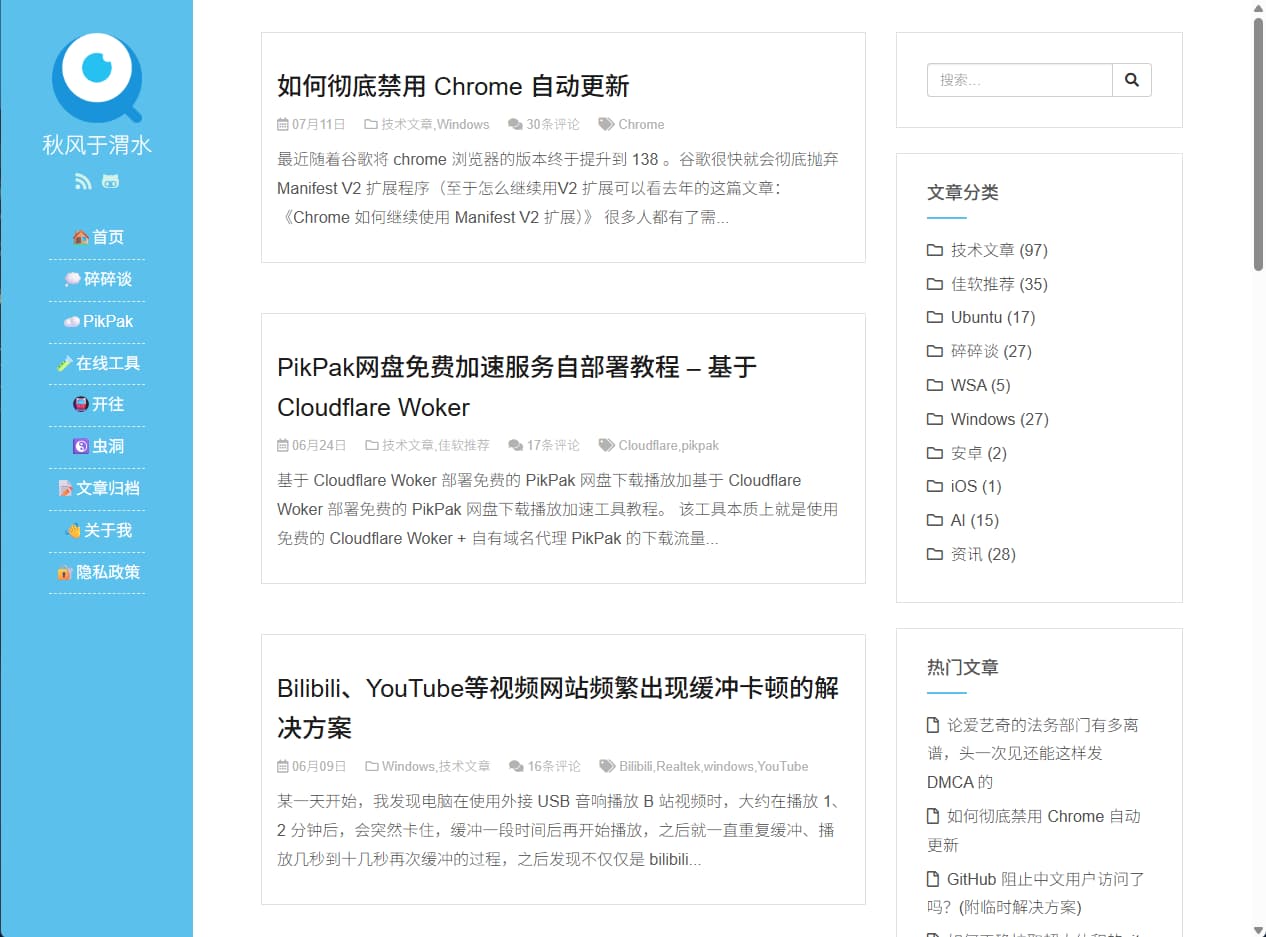Viewport: 1266px width, 937px height.
Task: Open the AI (15) category link
Action: (974, 520)
